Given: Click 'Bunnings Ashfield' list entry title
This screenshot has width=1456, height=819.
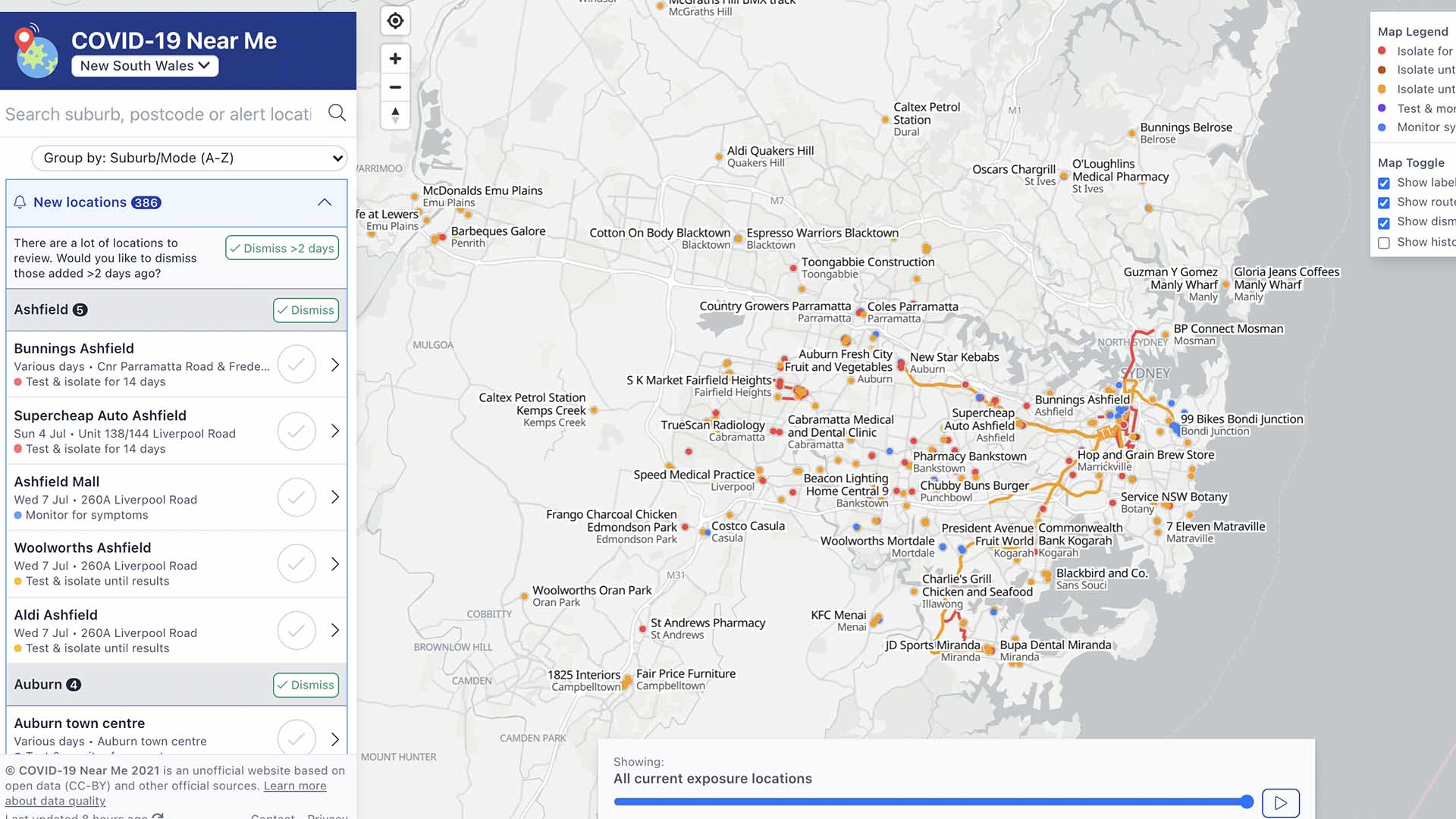Looking at the screenshot, I should (74, 348).
